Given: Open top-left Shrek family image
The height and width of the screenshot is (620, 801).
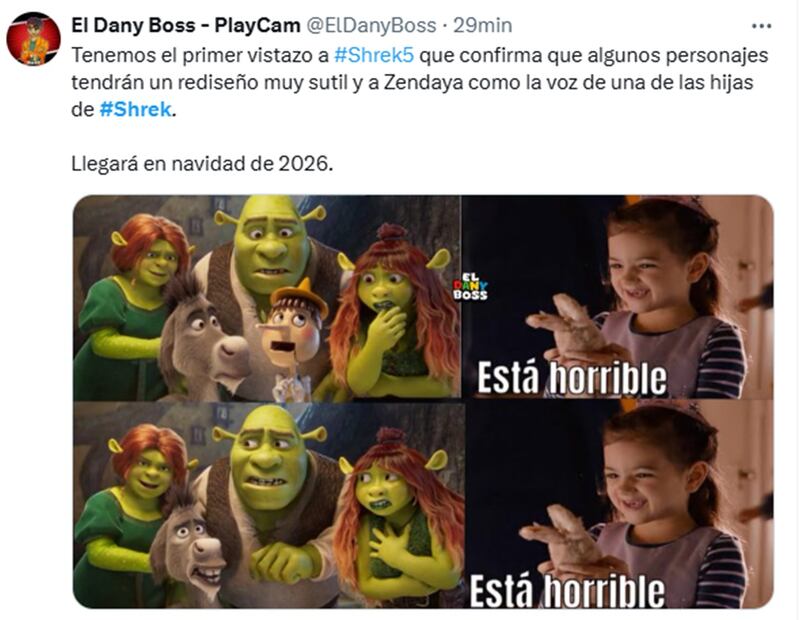Looking at the screenshot, I should coord(267,298).
